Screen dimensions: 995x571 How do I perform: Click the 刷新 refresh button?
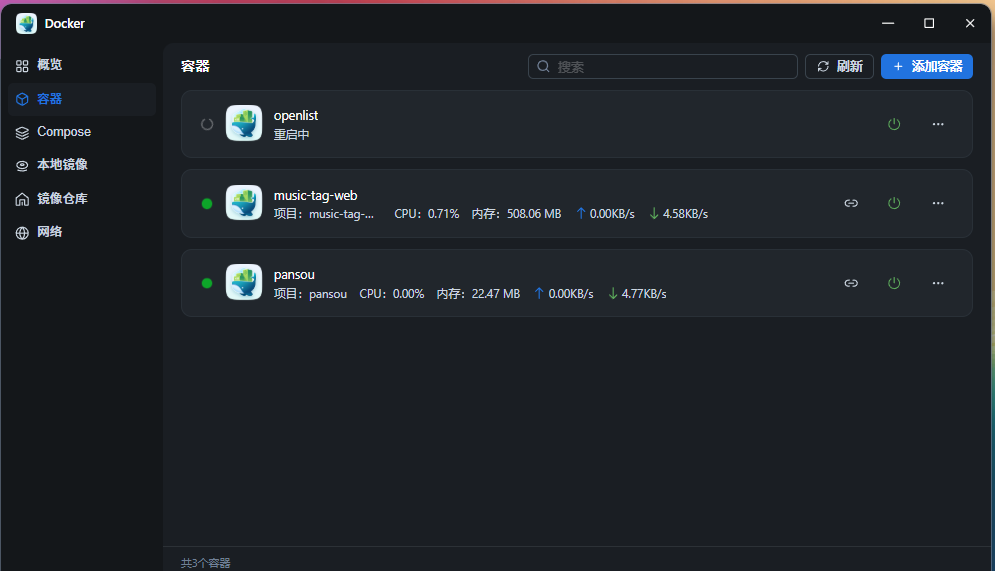tap(839, 67)
